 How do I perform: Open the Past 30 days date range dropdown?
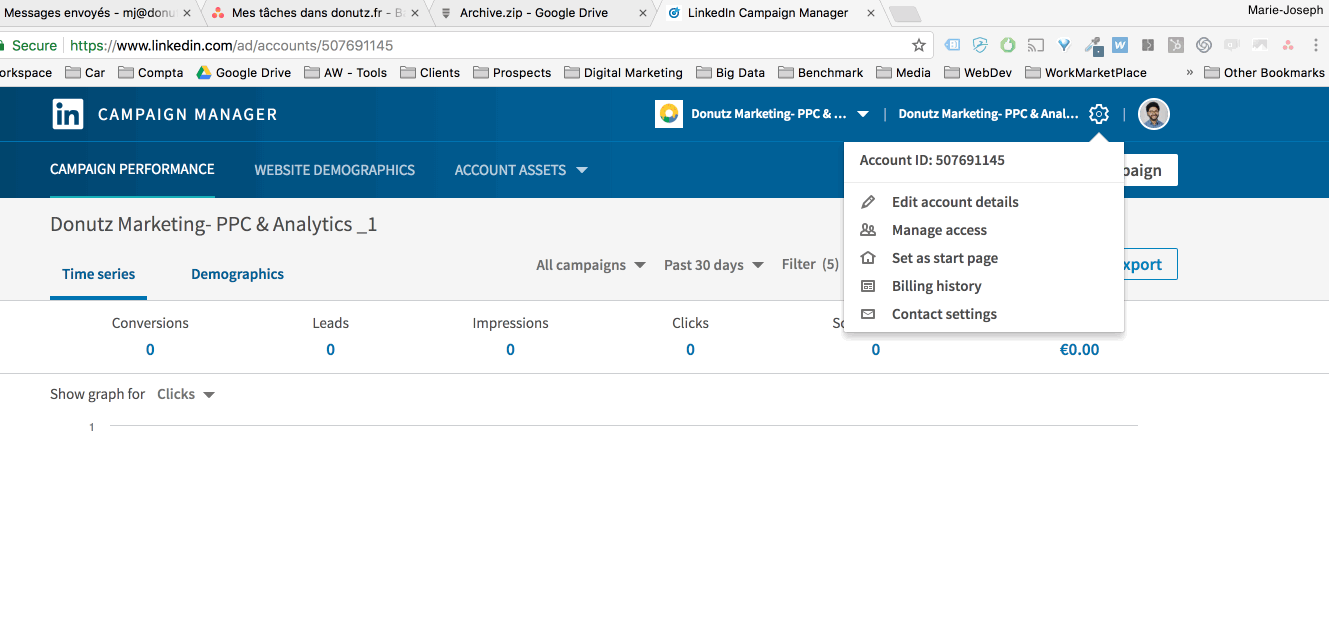[x=714, y=265]
